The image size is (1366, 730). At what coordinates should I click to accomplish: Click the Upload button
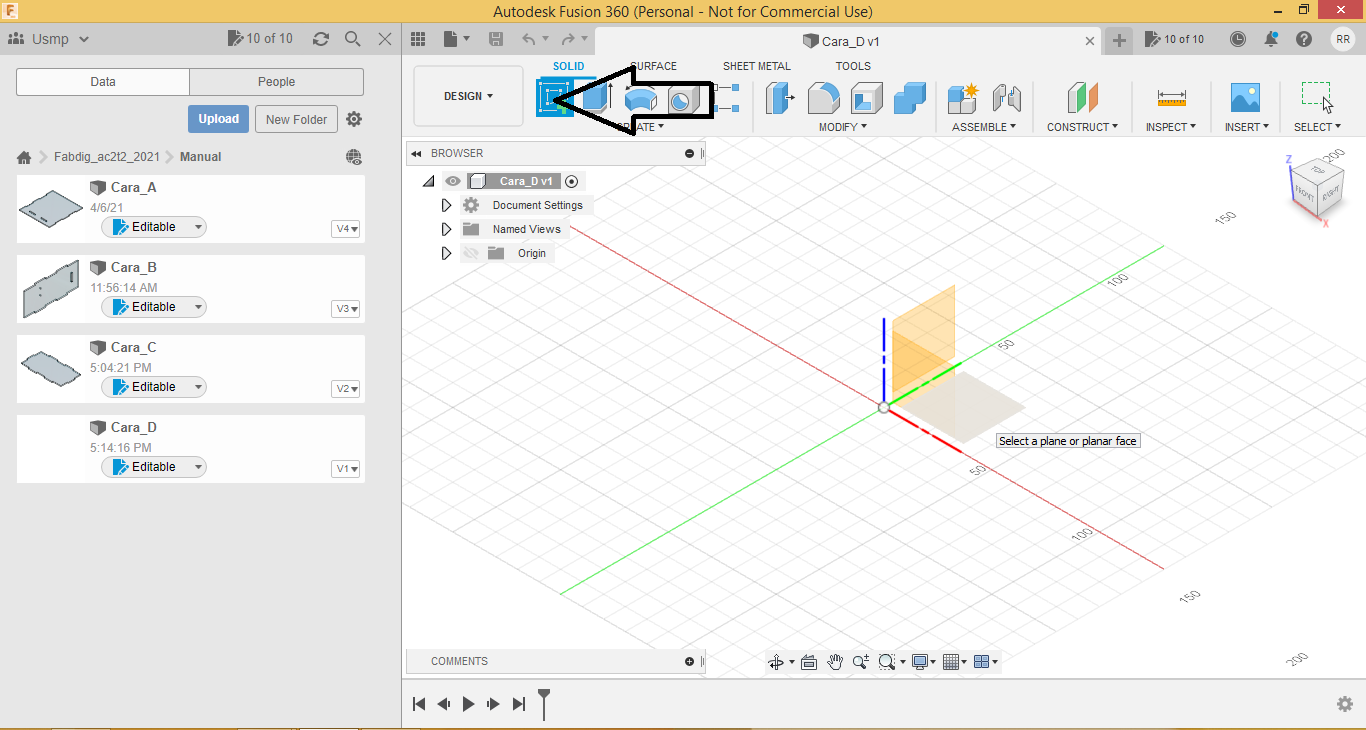coord(218,119)
